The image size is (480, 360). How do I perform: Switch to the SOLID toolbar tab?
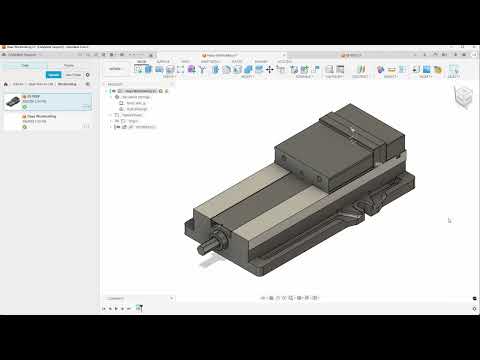(142, 61)
